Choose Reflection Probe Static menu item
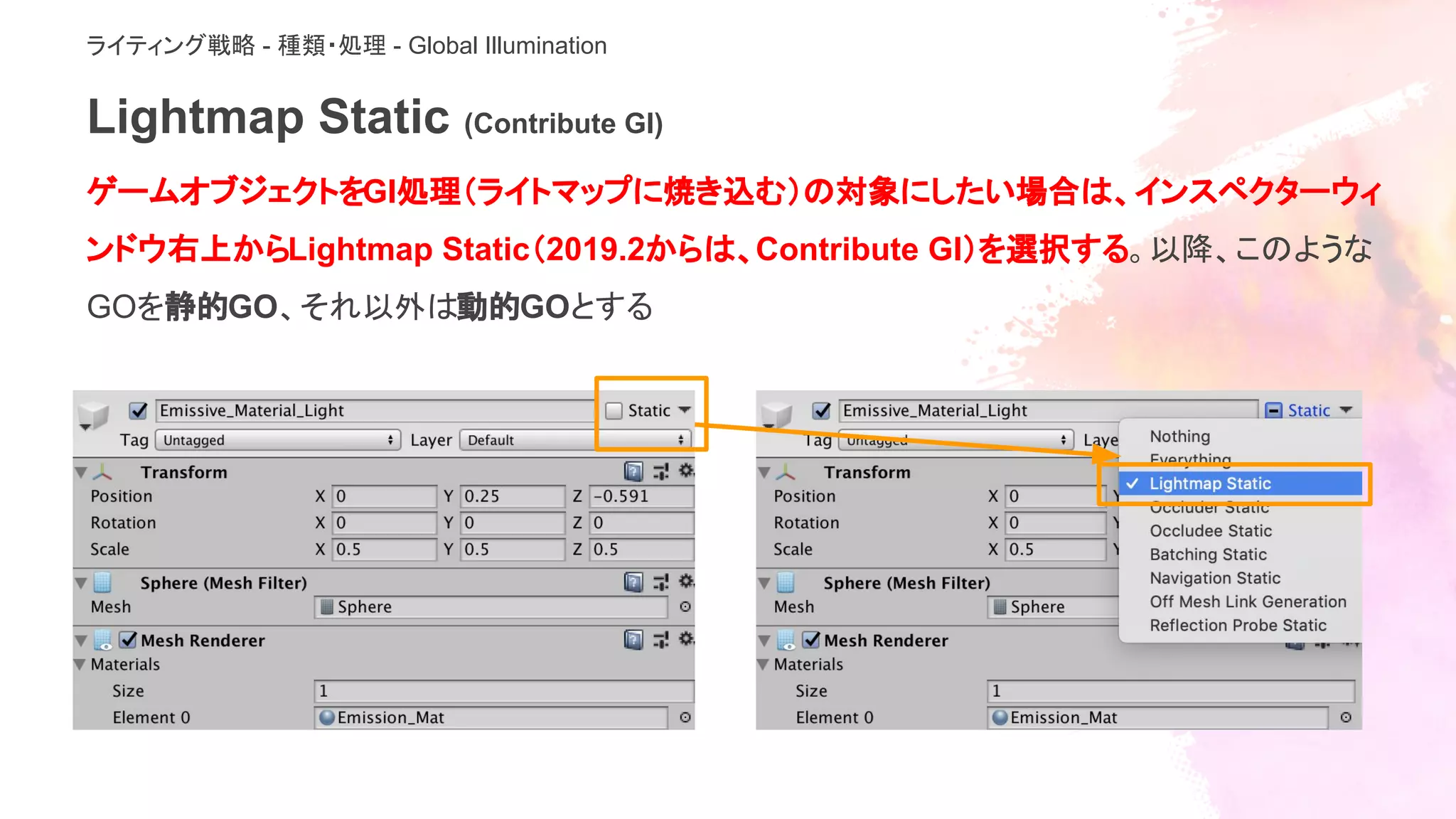1456x819 pixels. pos(1241,625)
